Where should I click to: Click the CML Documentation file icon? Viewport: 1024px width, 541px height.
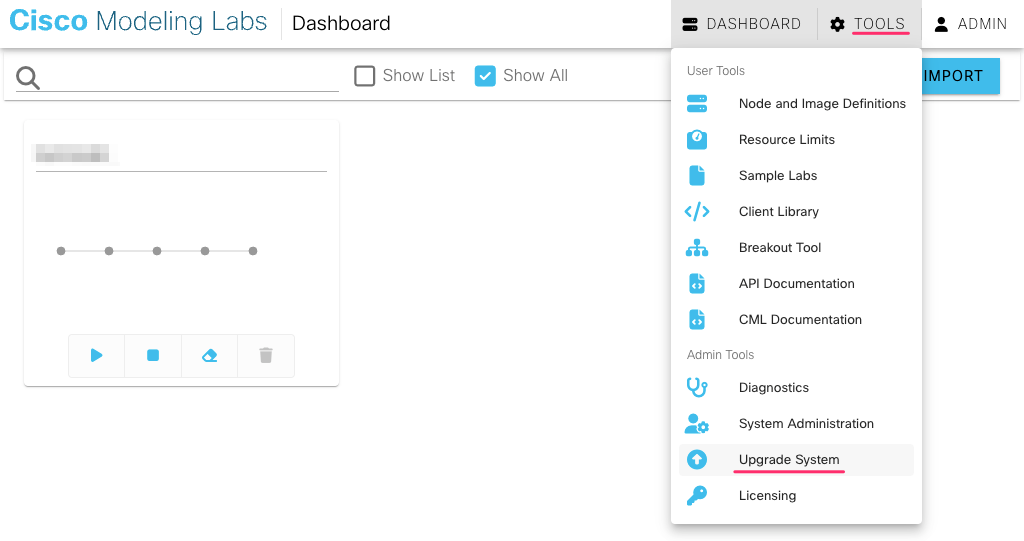point(697,320)
